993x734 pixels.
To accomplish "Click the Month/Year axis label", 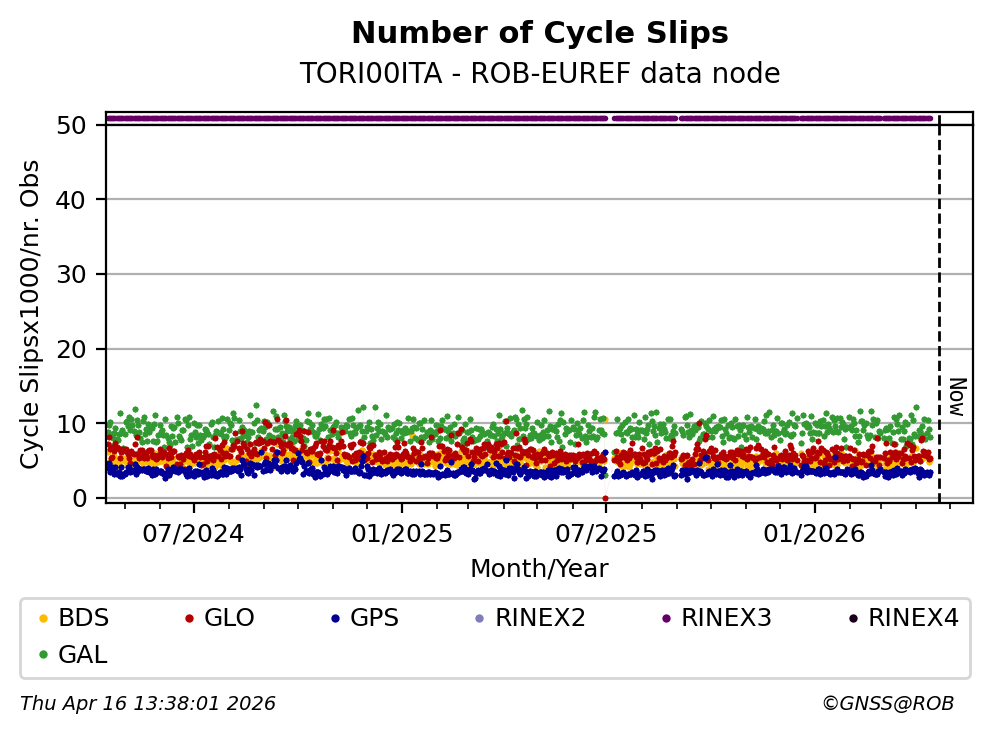I will [x=539, y=569].
